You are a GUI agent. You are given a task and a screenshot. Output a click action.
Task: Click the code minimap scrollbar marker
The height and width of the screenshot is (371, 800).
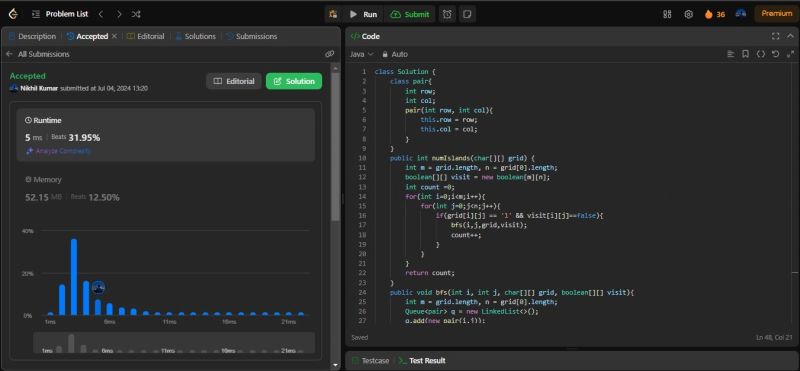pyautogui.click(x=795, y=273)
